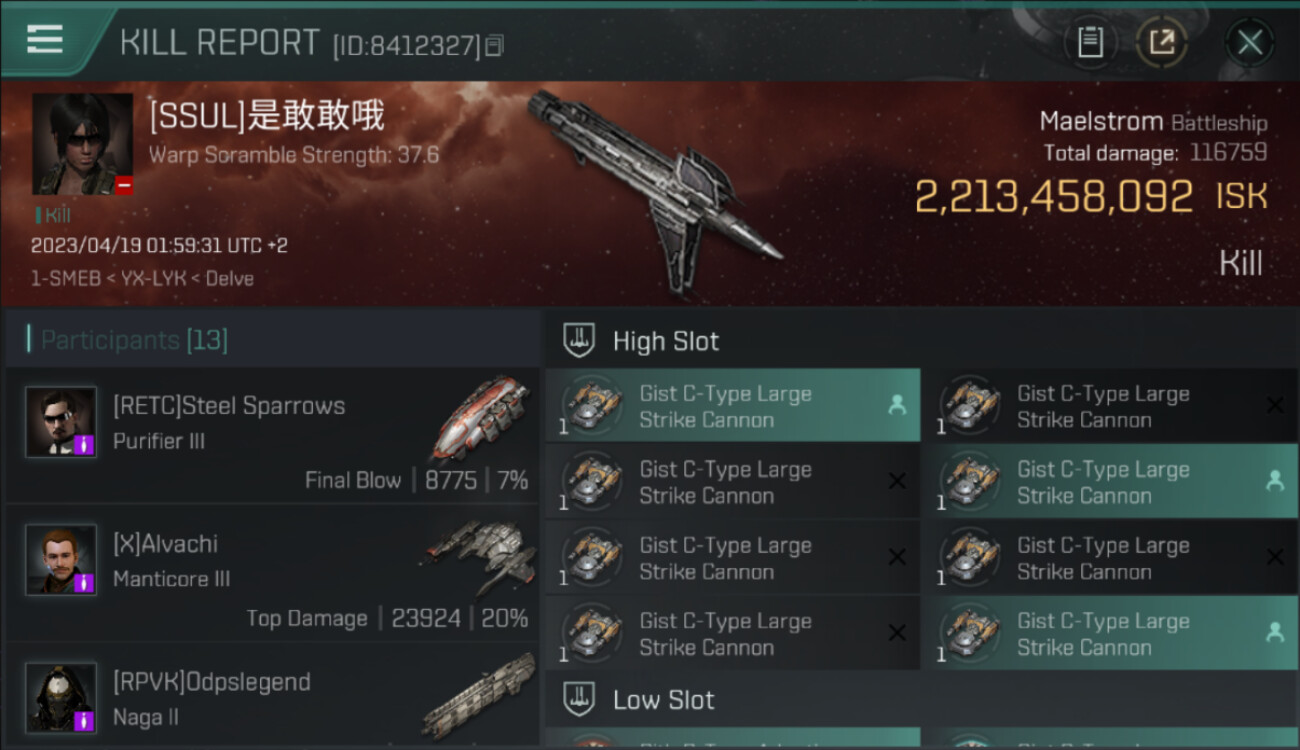Click the bottom-right highlighted Strike Cannon
This screenshot has width=1300, height=750.
coord(1111,633)
